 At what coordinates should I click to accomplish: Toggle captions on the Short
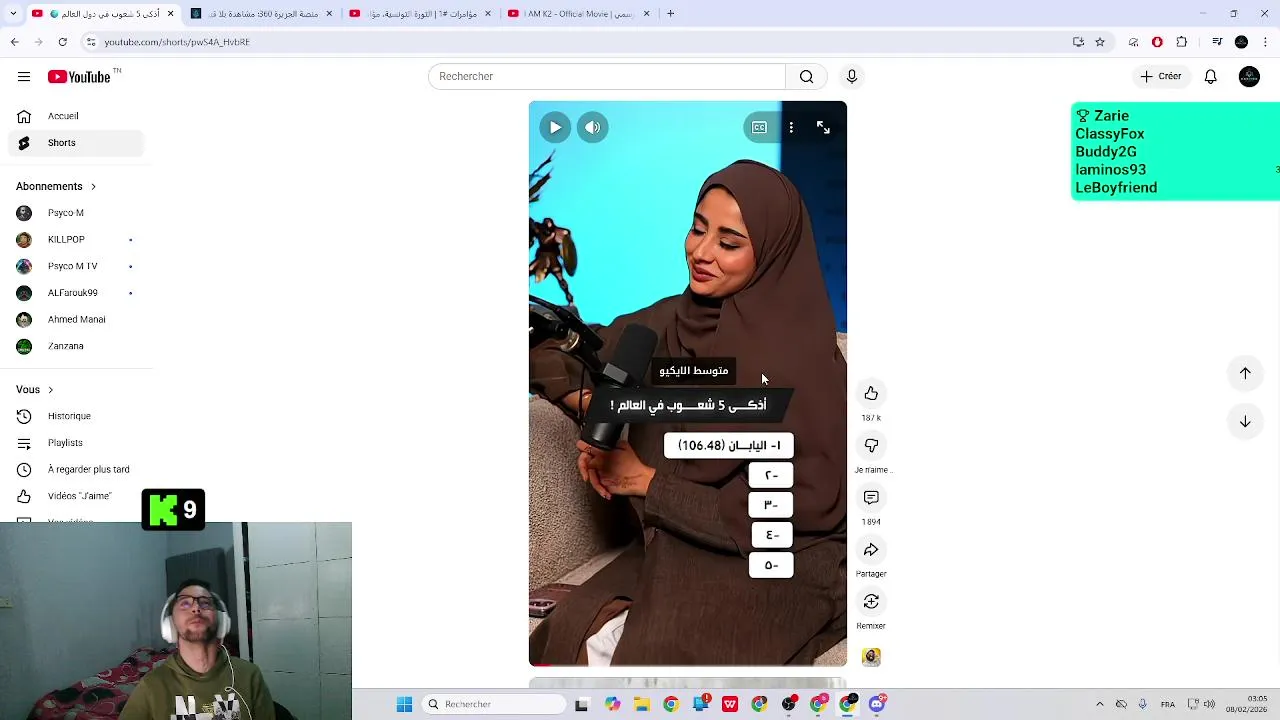[759, 127]
